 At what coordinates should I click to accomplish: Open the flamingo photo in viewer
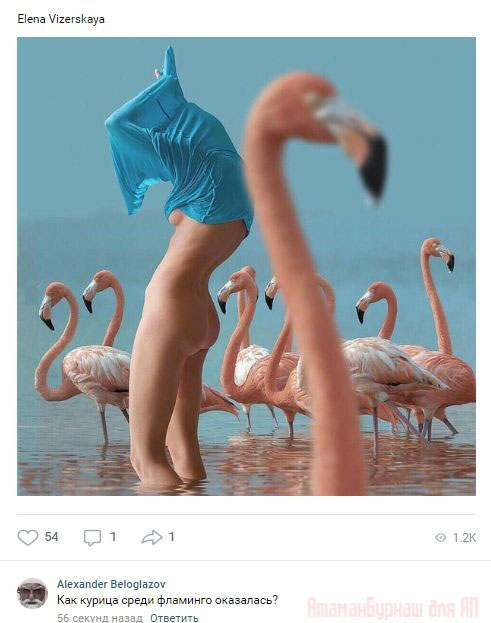click(246, 266)
